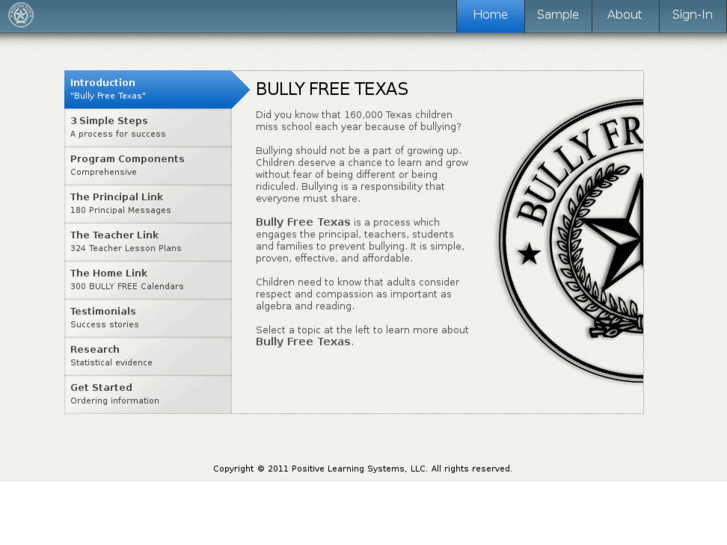The image size is (727, 545).
Task: View the Testimonials section
Action: [x=148, y=318]
